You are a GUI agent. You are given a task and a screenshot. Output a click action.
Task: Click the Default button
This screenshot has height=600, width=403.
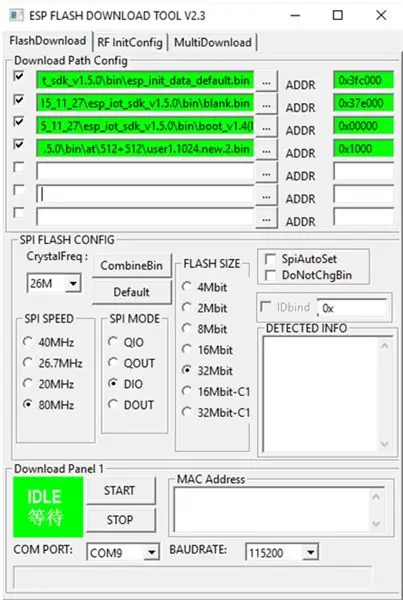pos(132,292)
